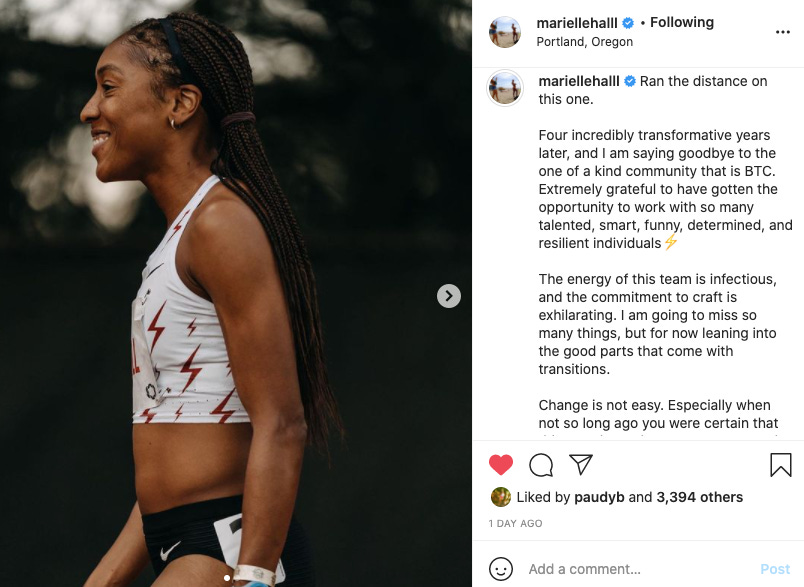The image size is (804, 587).
Task: Save post with the bookmark icon
Action: tap(780, 464)
